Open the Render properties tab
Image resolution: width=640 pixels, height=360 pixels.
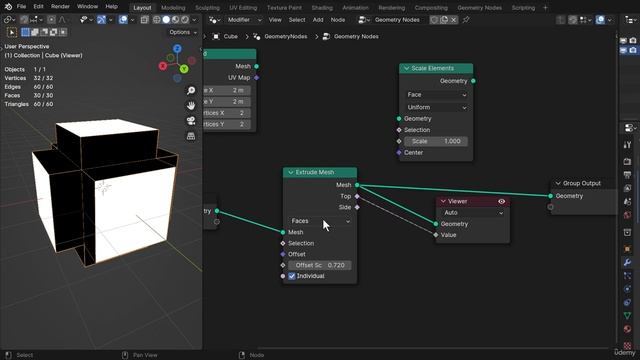pos(628,162)
